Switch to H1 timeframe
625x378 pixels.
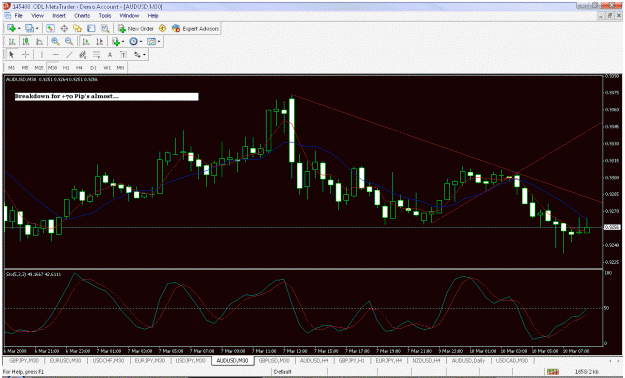tap(66, 67)
